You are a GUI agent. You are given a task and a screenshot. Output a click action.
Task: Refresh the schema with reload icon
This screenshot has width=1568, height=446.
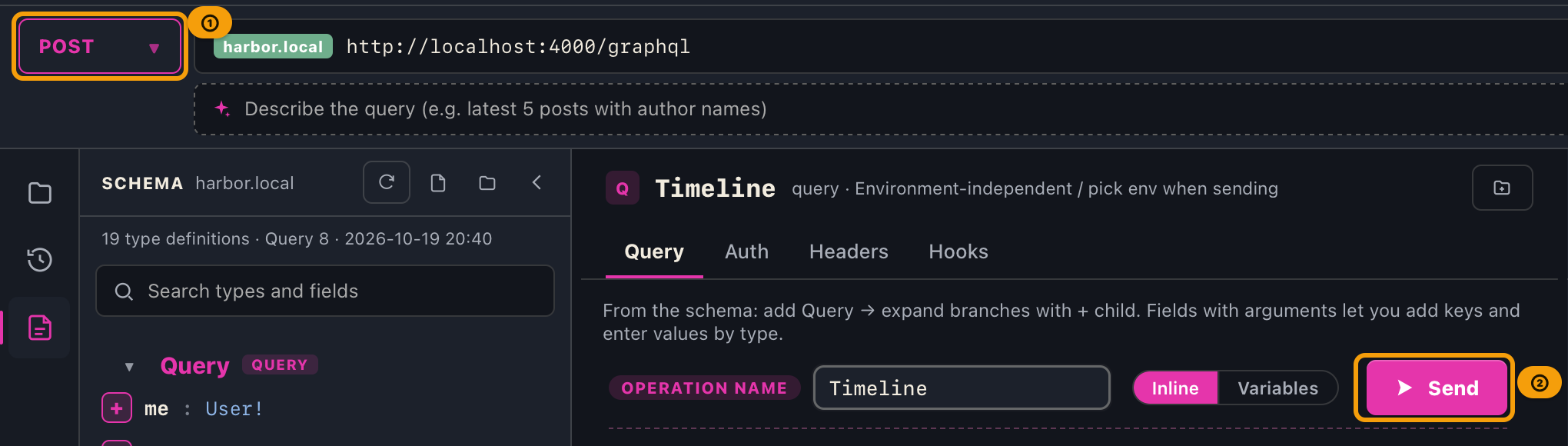387,182
